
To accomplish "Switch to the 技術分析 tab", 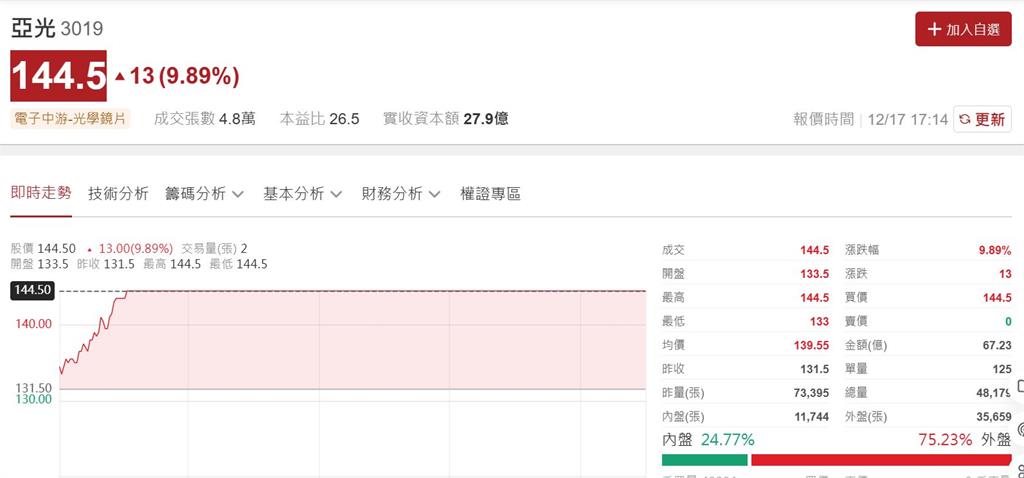I will click(x=118, y=194).
